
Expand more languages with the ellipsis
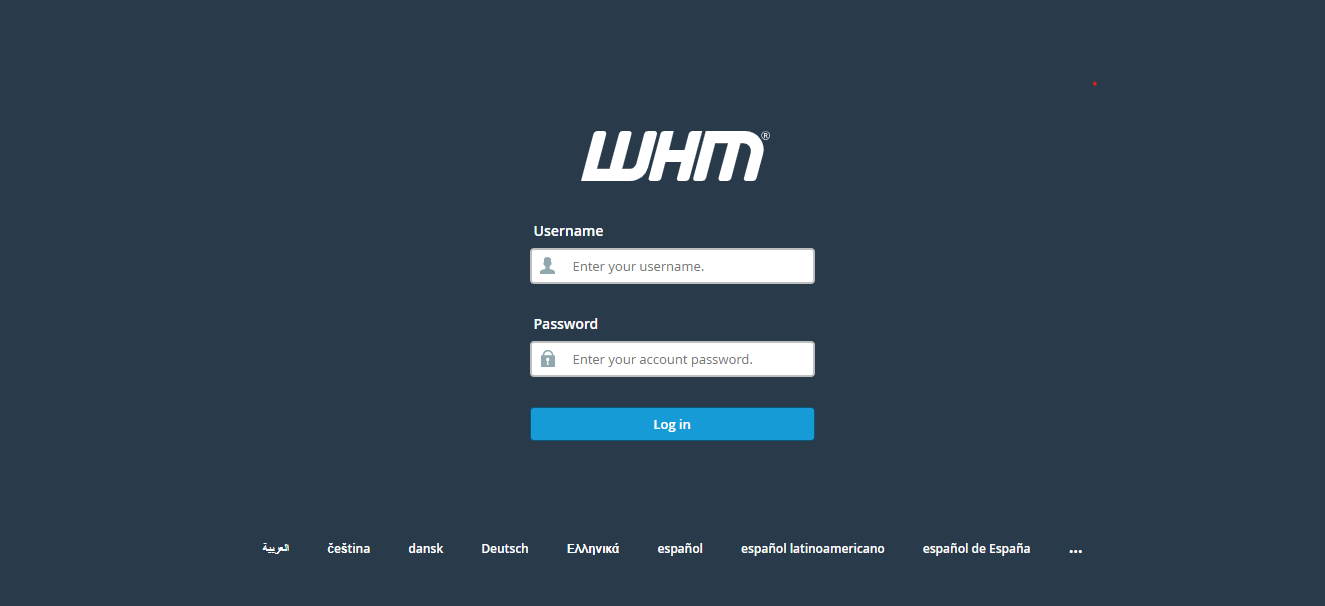pos(1076,550)
